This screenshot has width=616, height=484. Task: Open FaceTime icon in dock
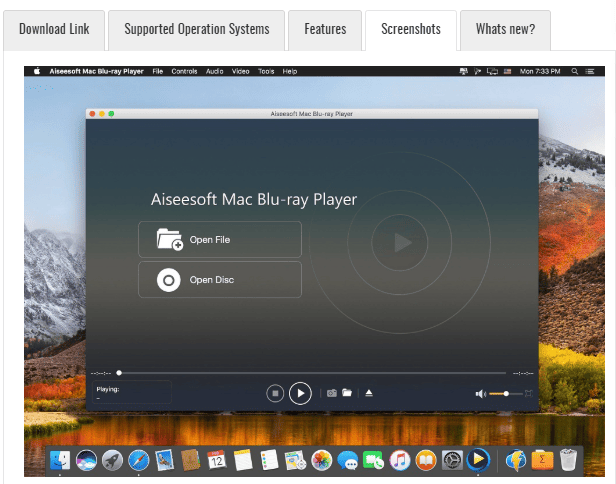pos(374,460)
